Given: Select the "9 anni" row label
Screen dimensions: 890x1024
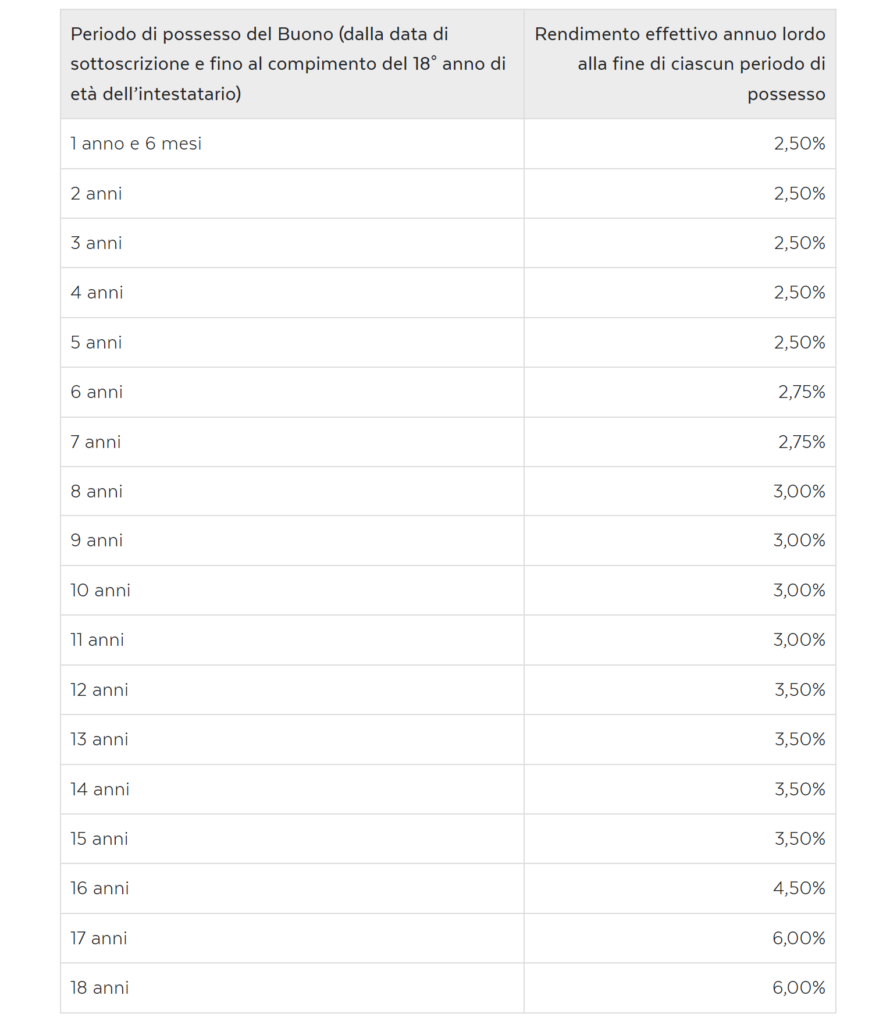Looking at the screenshot, I should tap(96, 540).
